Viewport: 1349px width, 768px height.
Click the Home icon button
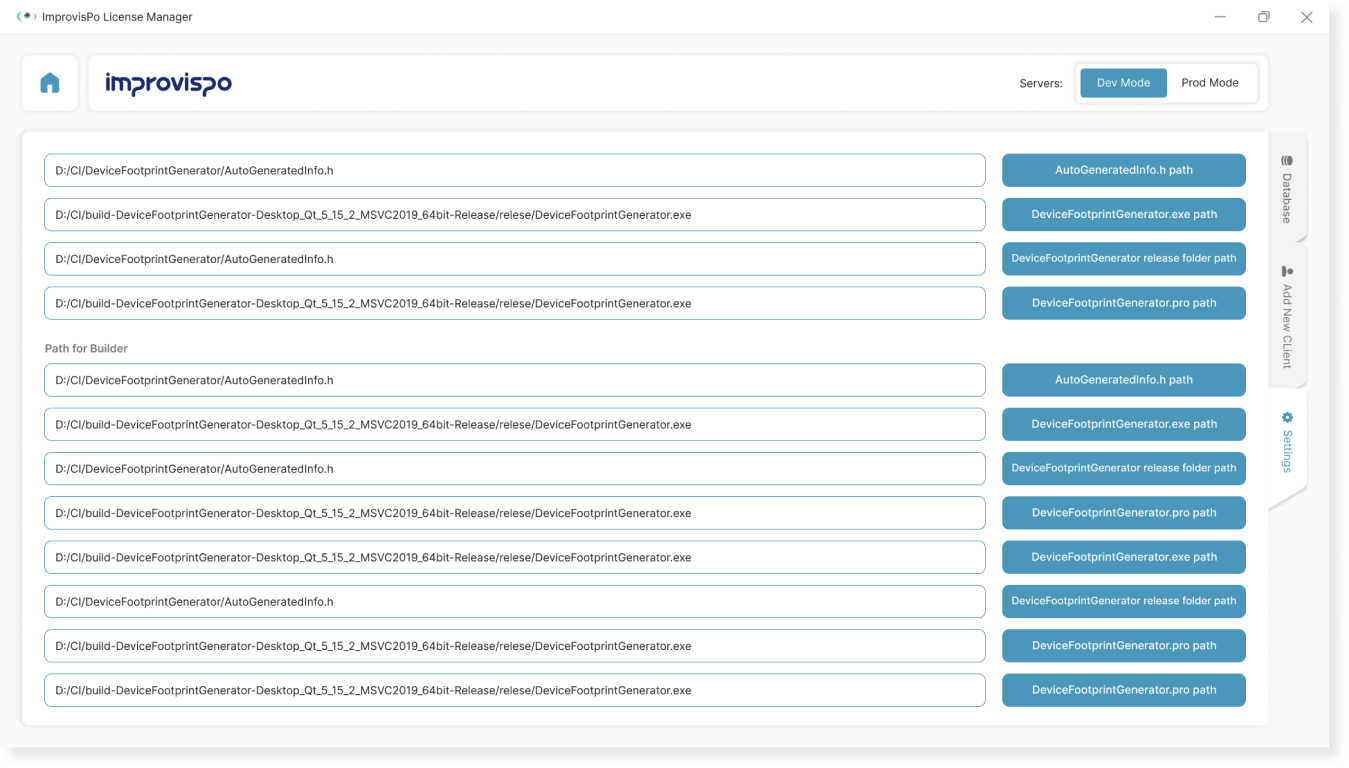click(50, 83)
